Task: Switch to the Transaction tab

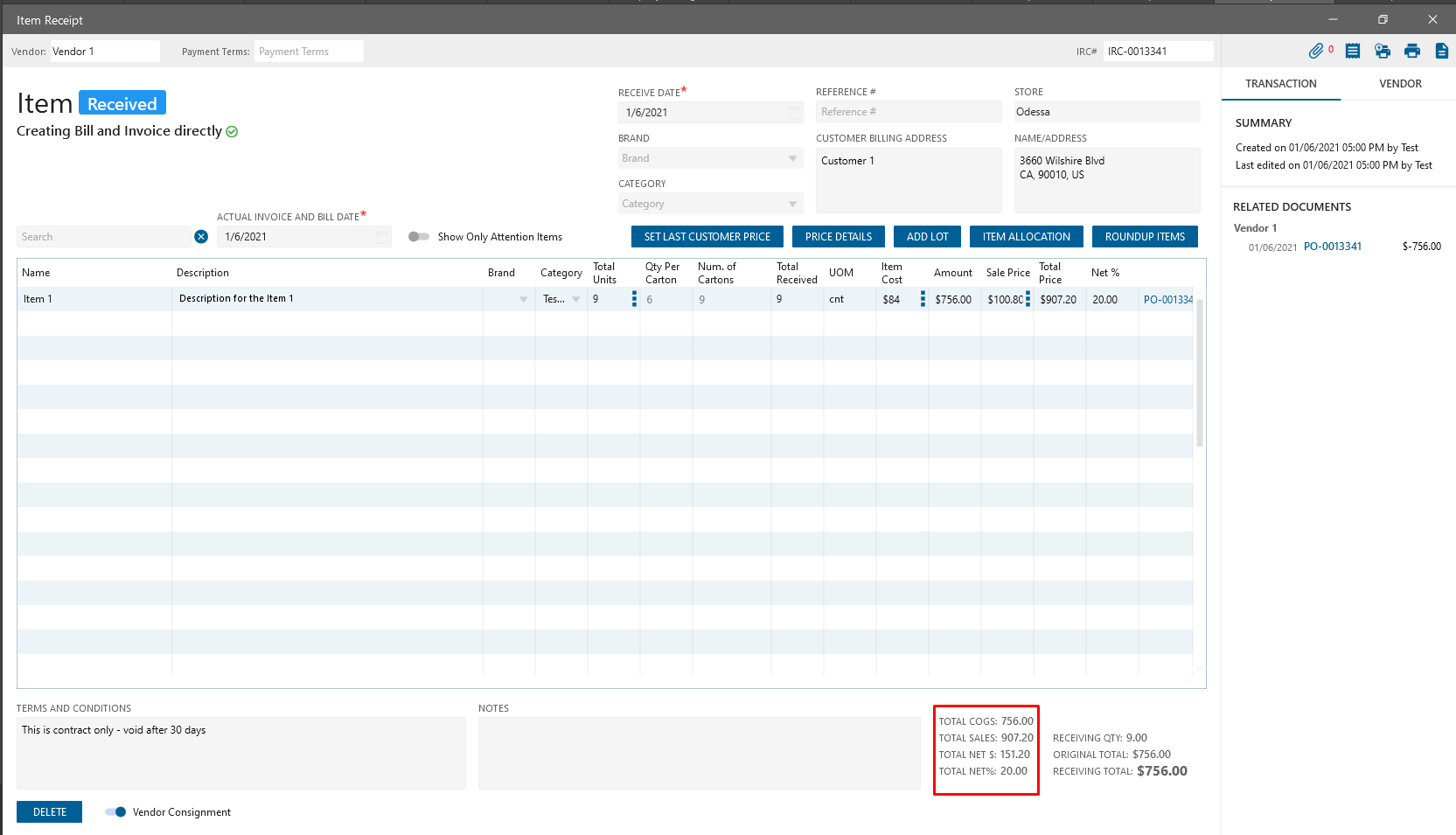Action: [1281, 84]
